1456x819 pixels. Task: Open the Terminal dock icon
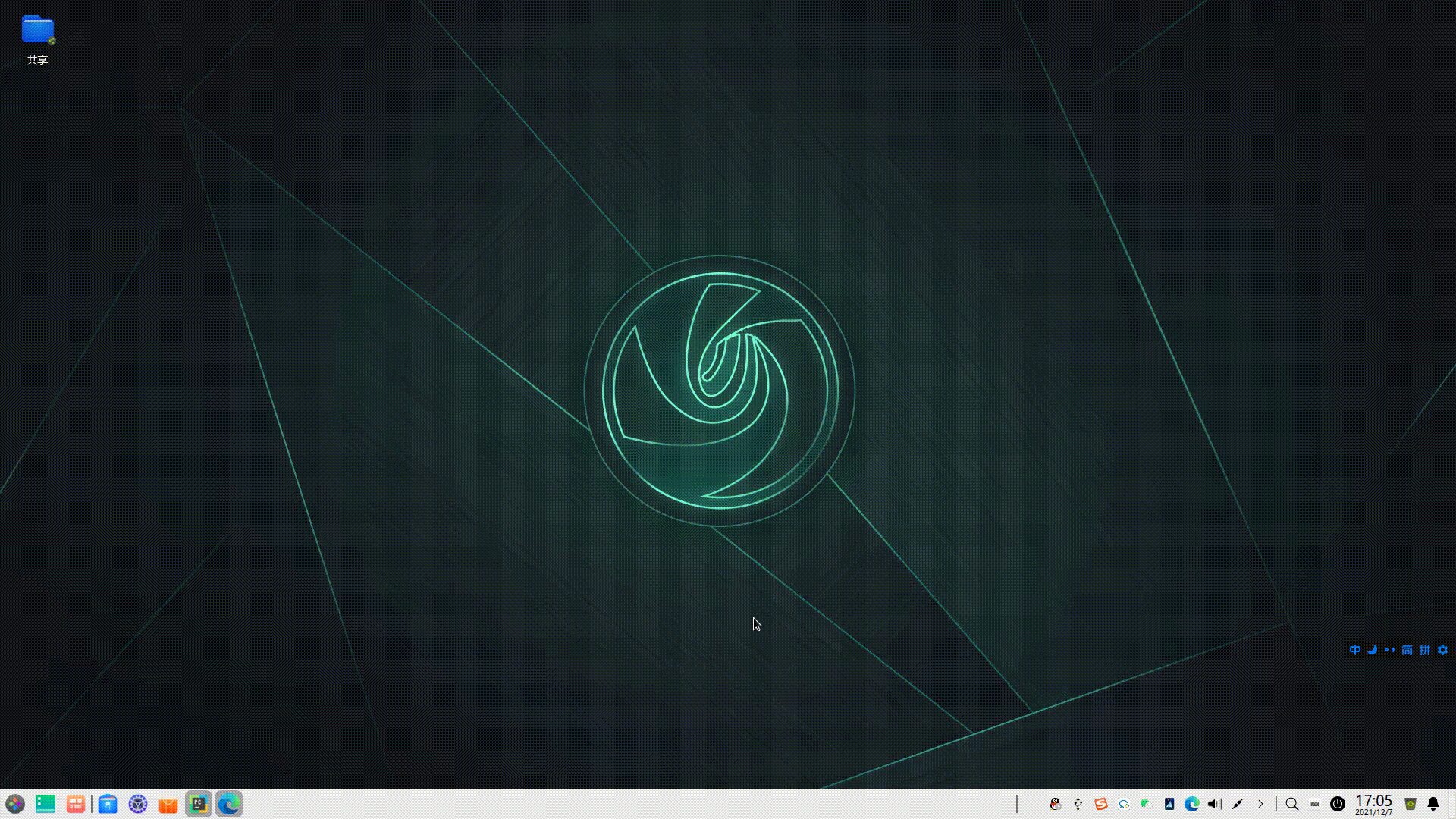45,804
